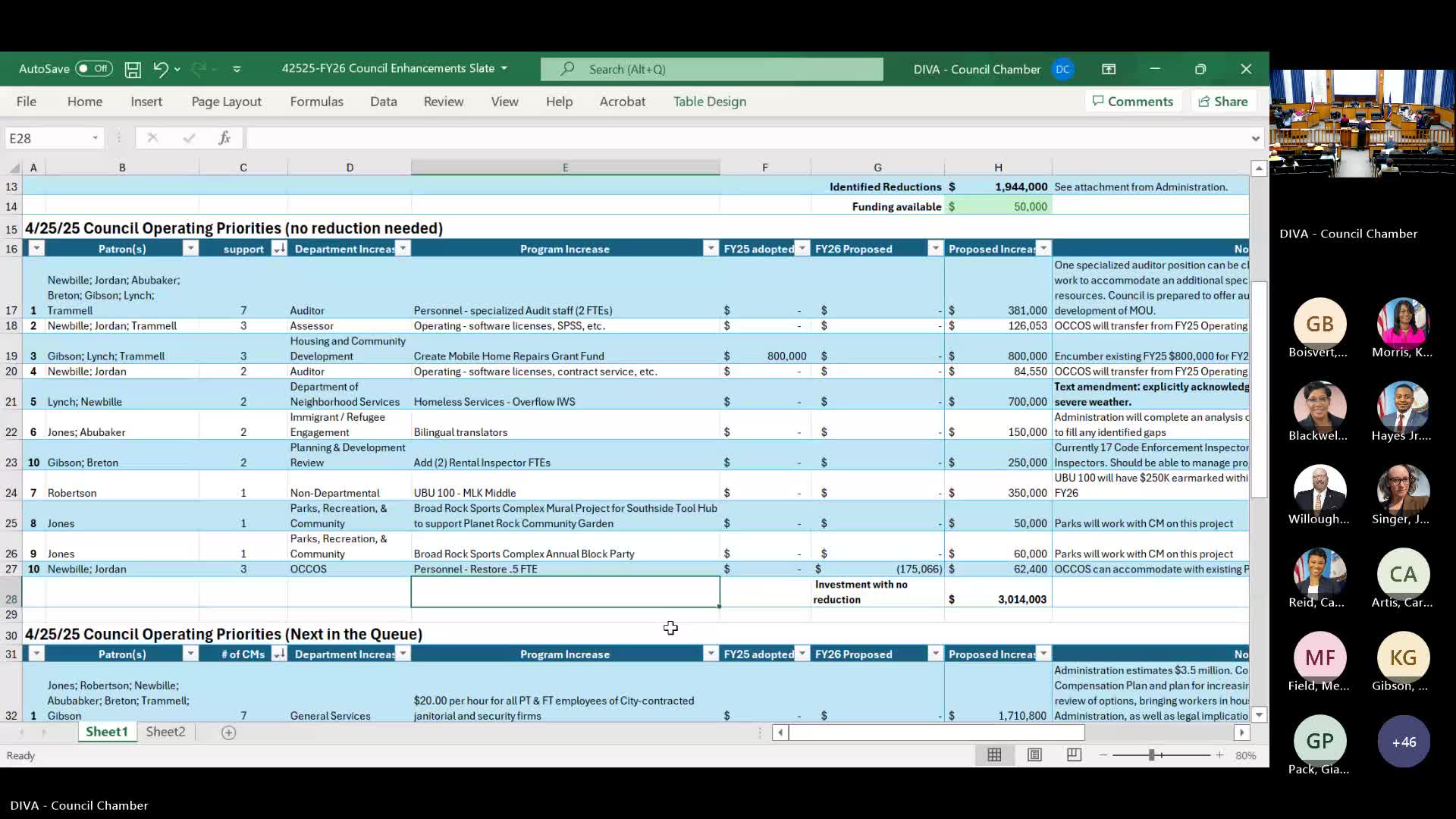Switch to the Home ribbon tab

(x=85, y=102)
